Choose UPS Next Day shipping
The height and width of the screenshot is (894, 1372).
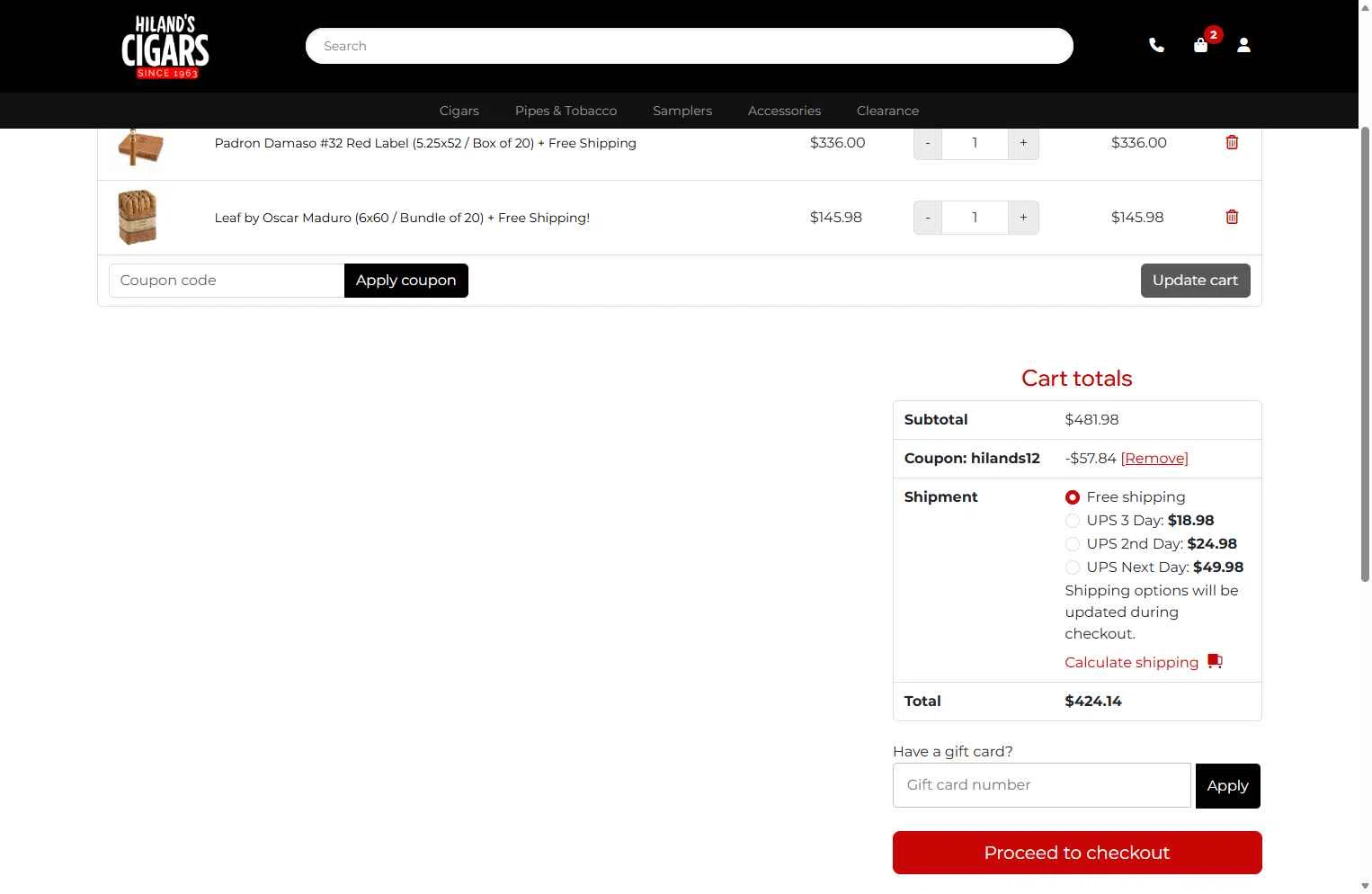pos(1073,568)
